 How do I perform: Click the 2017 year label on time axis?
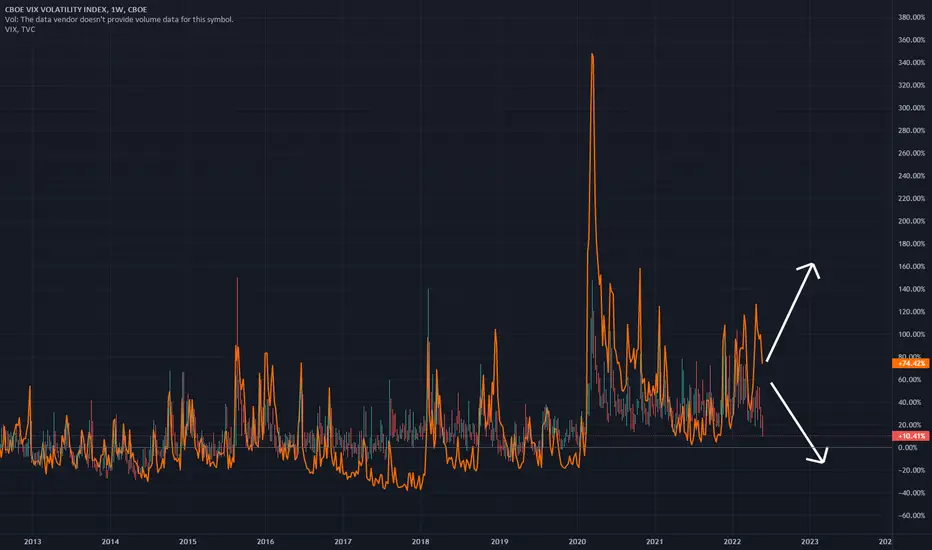pos(343,542)
